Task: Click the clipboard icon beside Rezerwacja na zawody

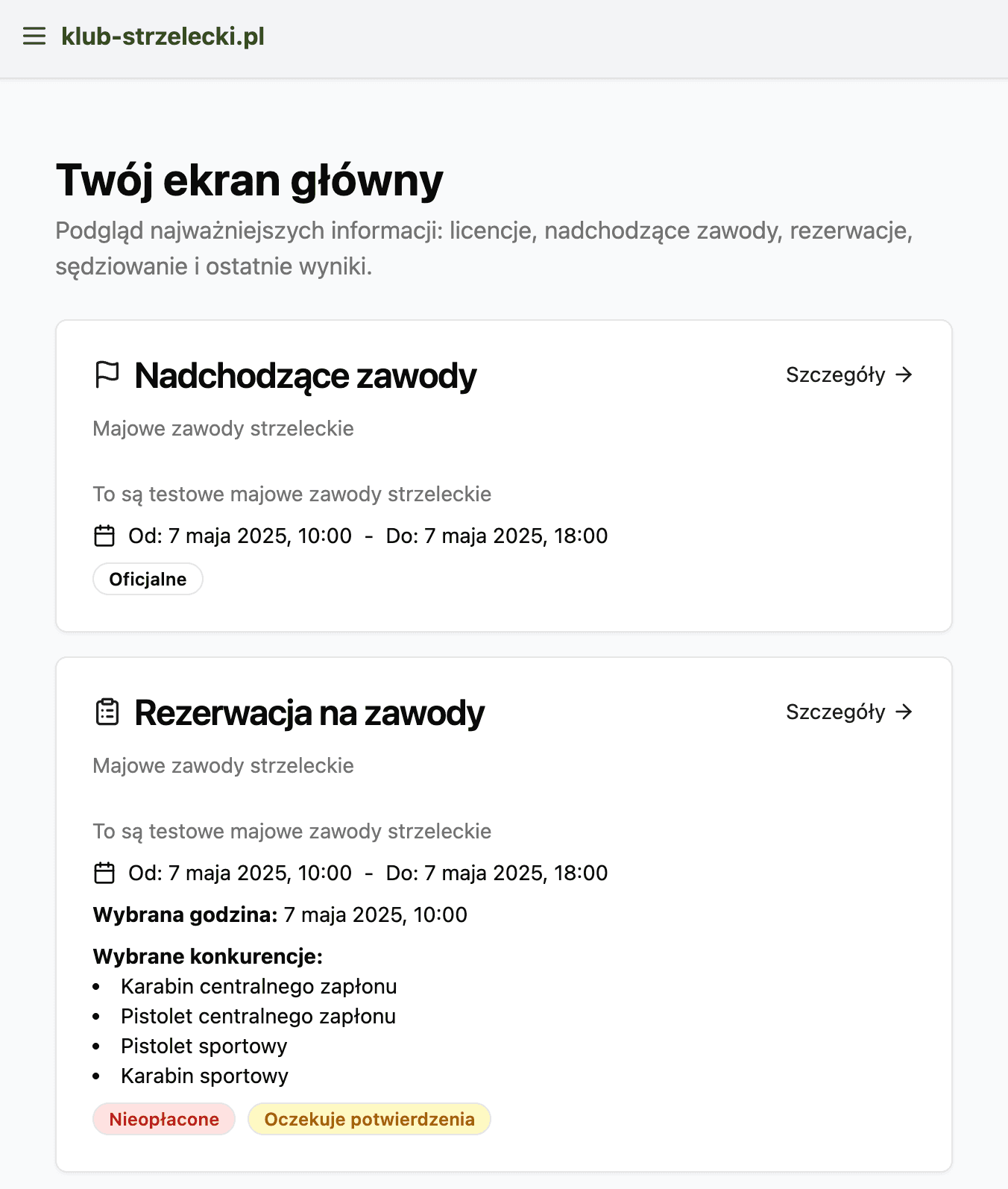Action: click(x=107, y=712)
